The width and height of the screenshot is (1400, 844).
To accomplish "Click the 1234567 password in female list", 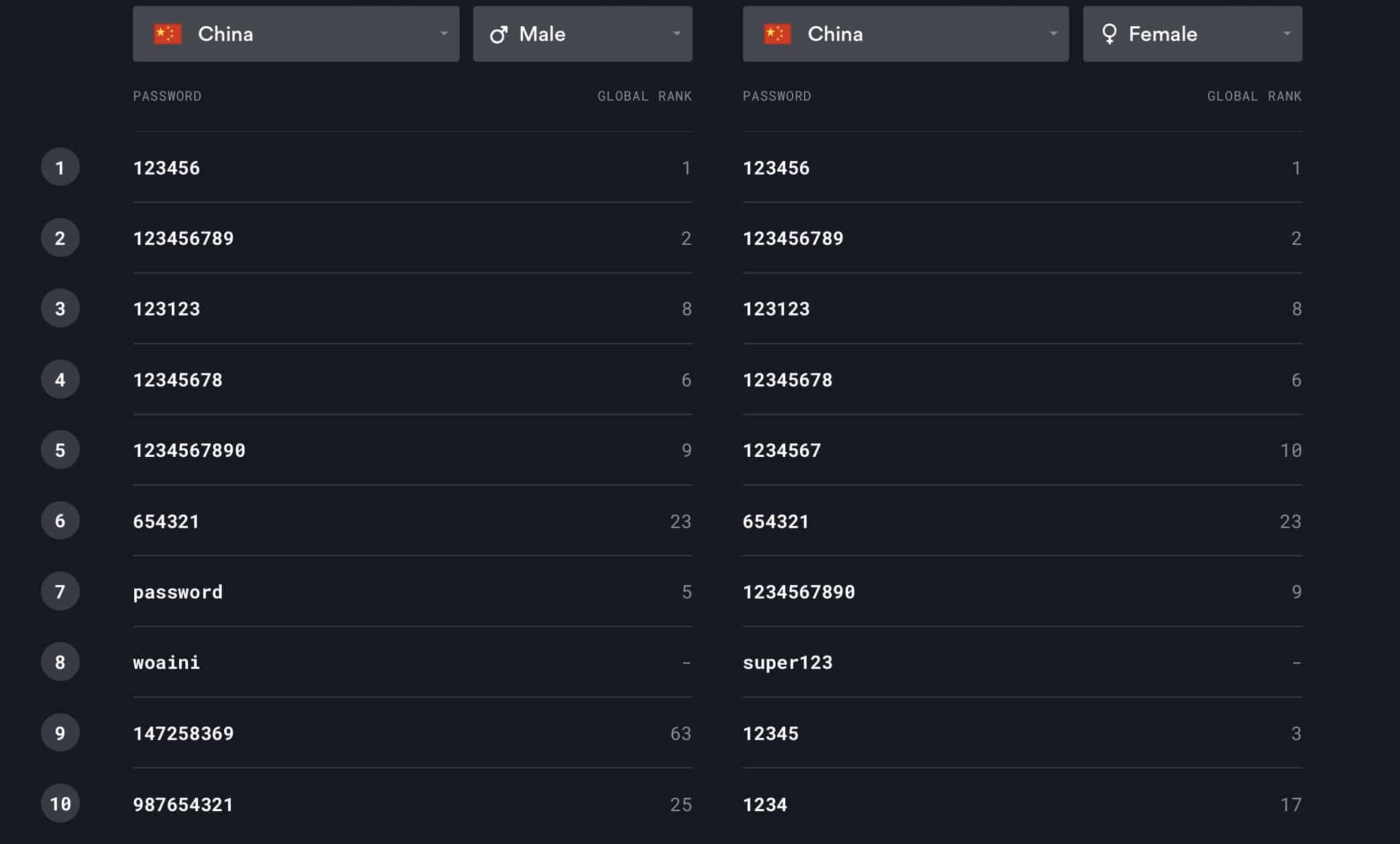I will click(782, 450).
